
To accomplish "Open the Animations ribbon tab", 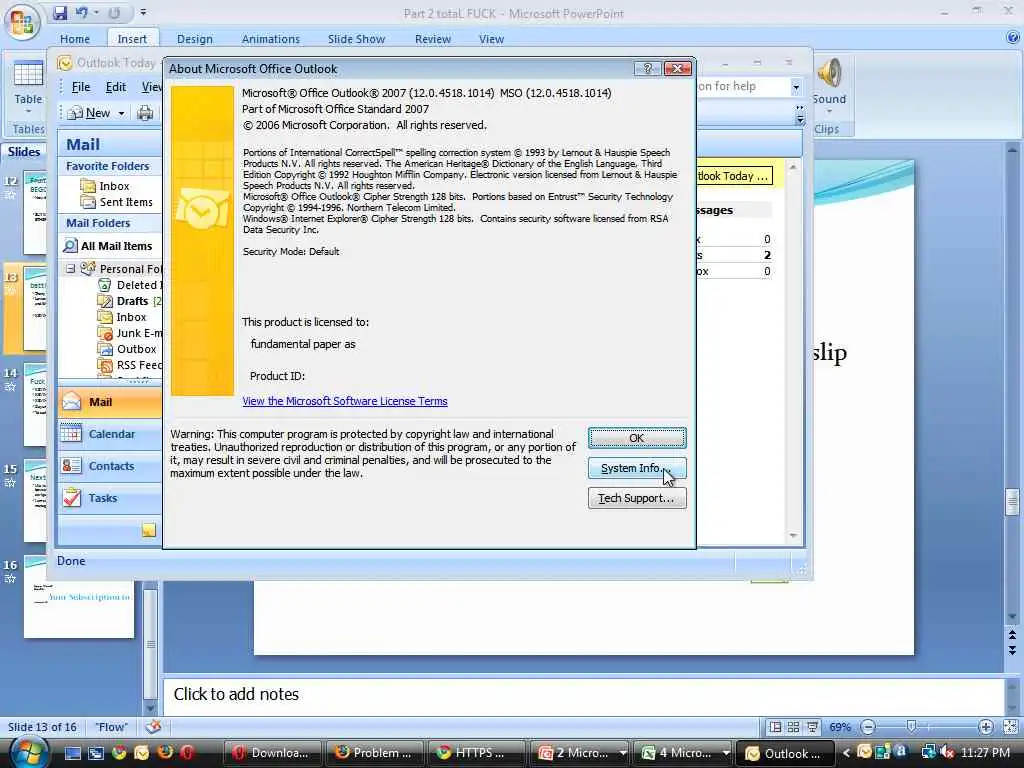I will tap(270, 39).
